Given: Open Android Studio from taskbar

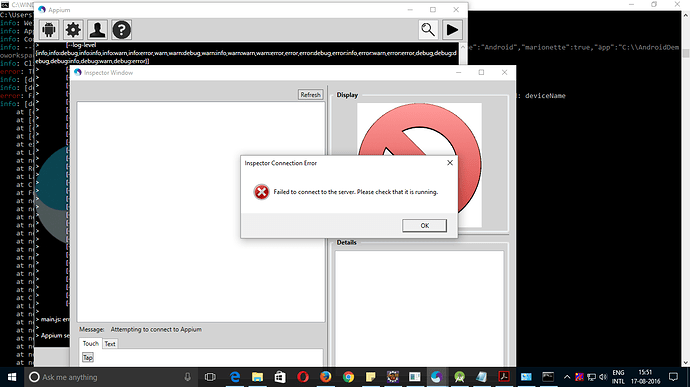Looking at the screenshot, I should 459,377.
